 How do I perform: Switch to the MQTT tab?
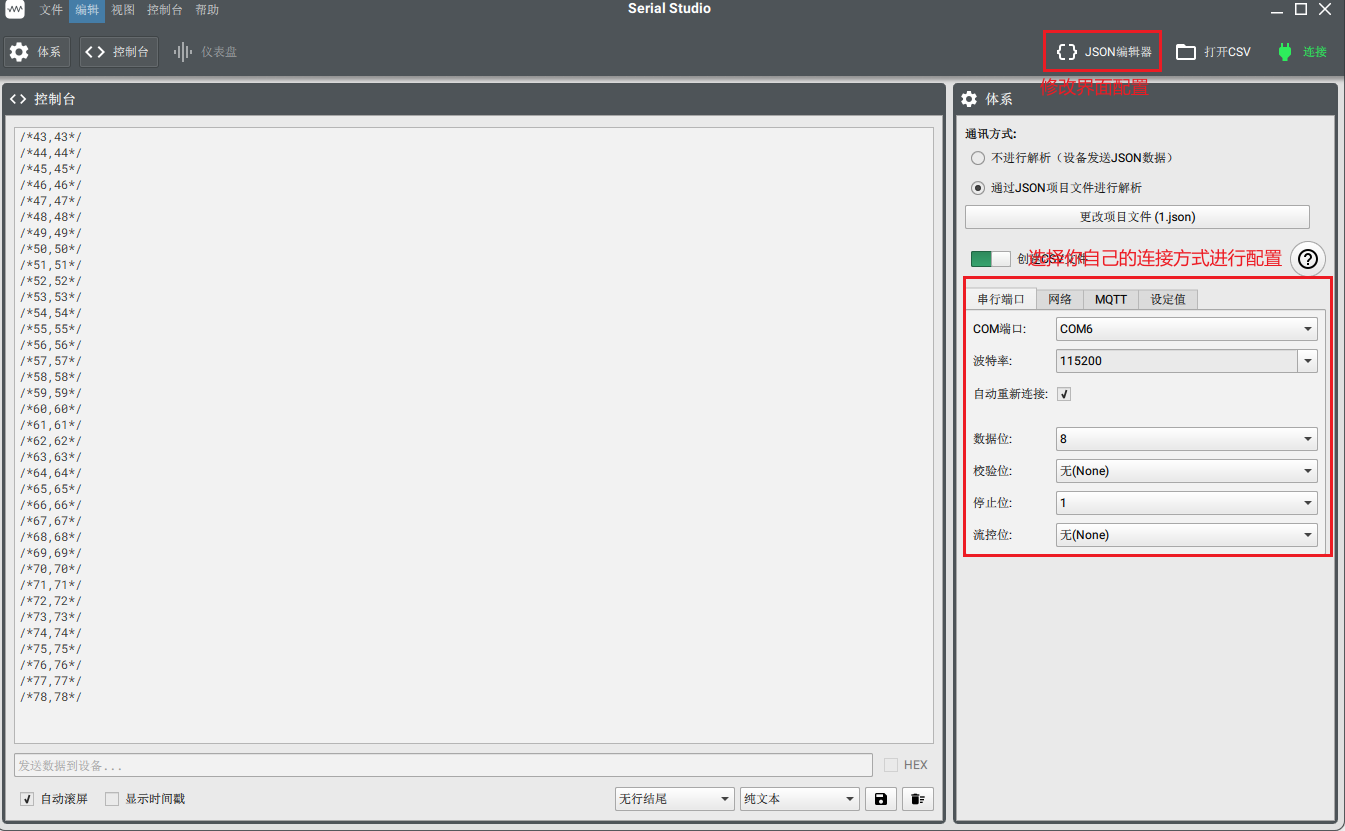click(x=1111, y=299)
